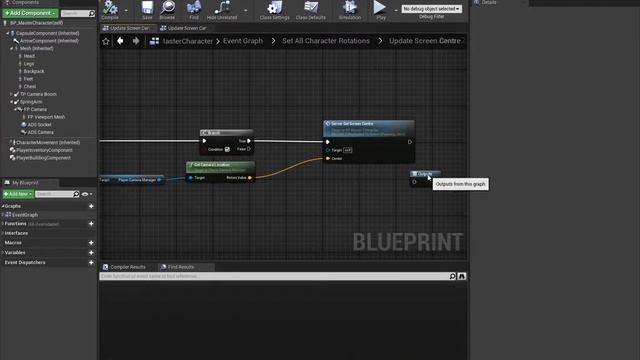
Task: Bookmark the graph with the star icon
Action: pyautogui.click(x=106, y=41)
